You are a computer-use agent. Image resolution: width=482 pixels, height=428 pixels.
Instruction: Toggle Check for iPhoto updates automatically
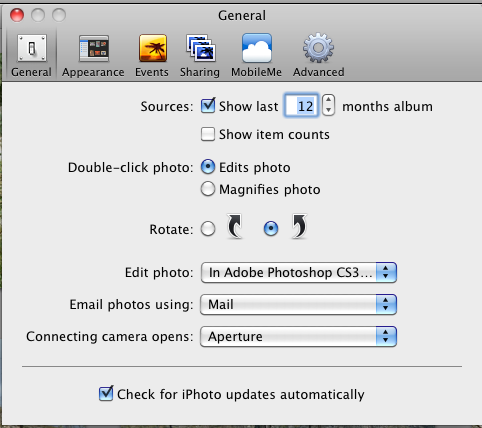106,394
